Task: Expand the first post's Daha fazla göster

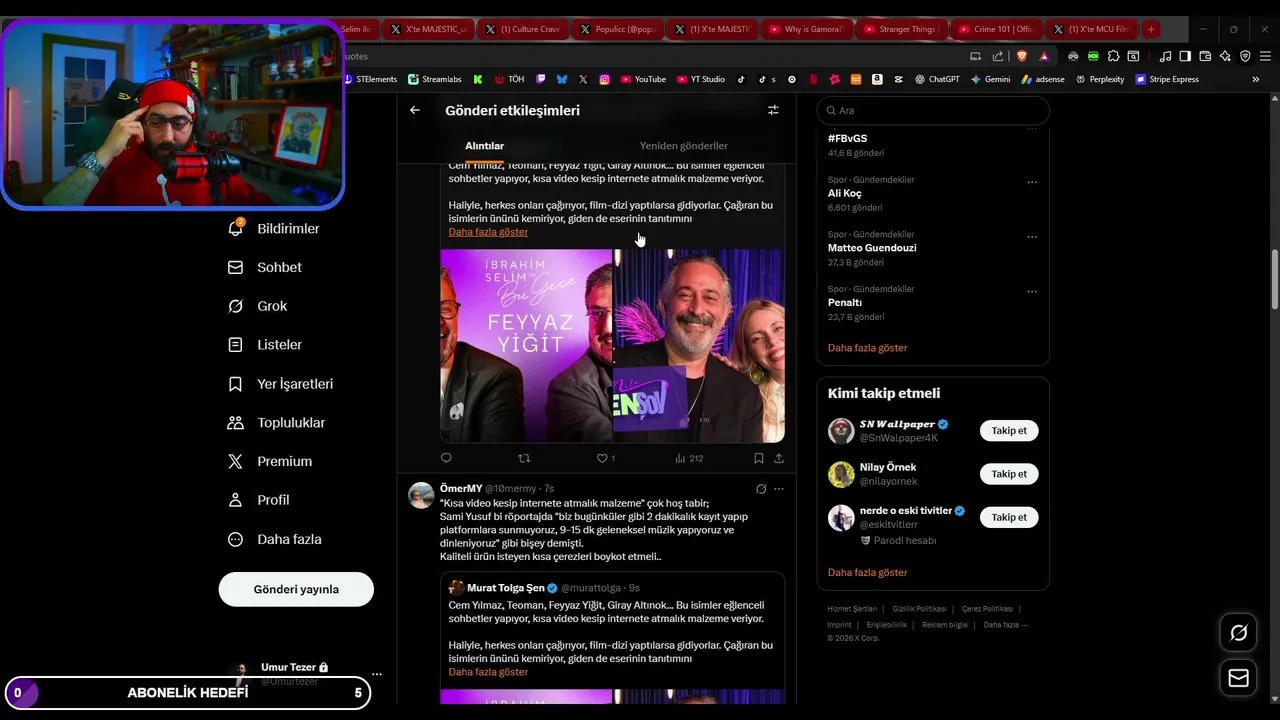Action: click(488, 232)
